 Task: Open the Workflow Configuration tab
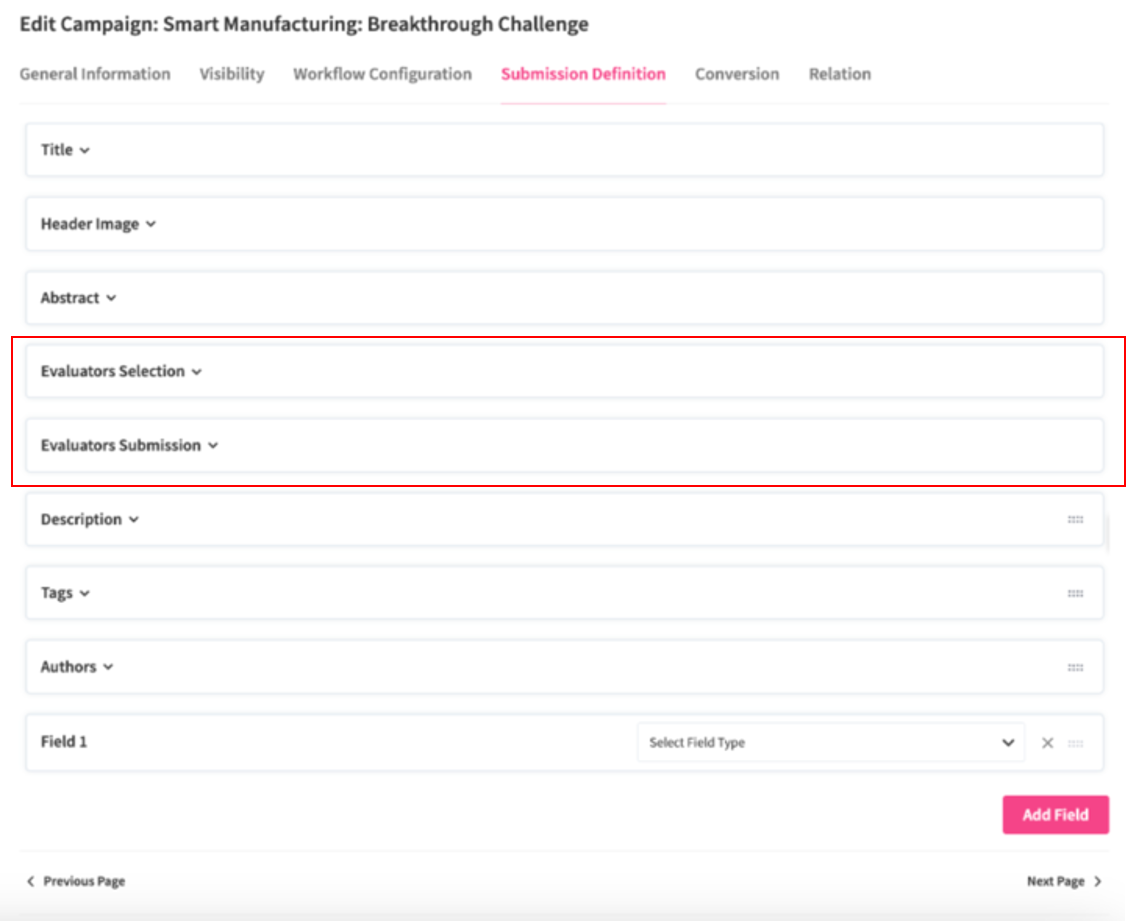pos(382,74)
